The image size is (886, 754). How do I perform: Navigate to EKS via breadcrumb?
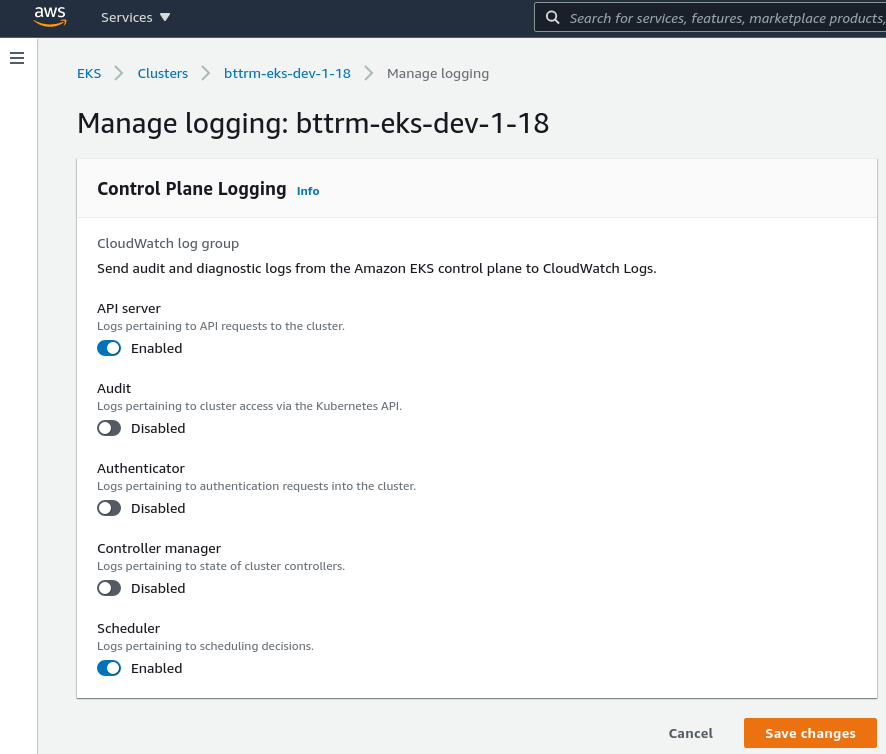click(89, 73)
